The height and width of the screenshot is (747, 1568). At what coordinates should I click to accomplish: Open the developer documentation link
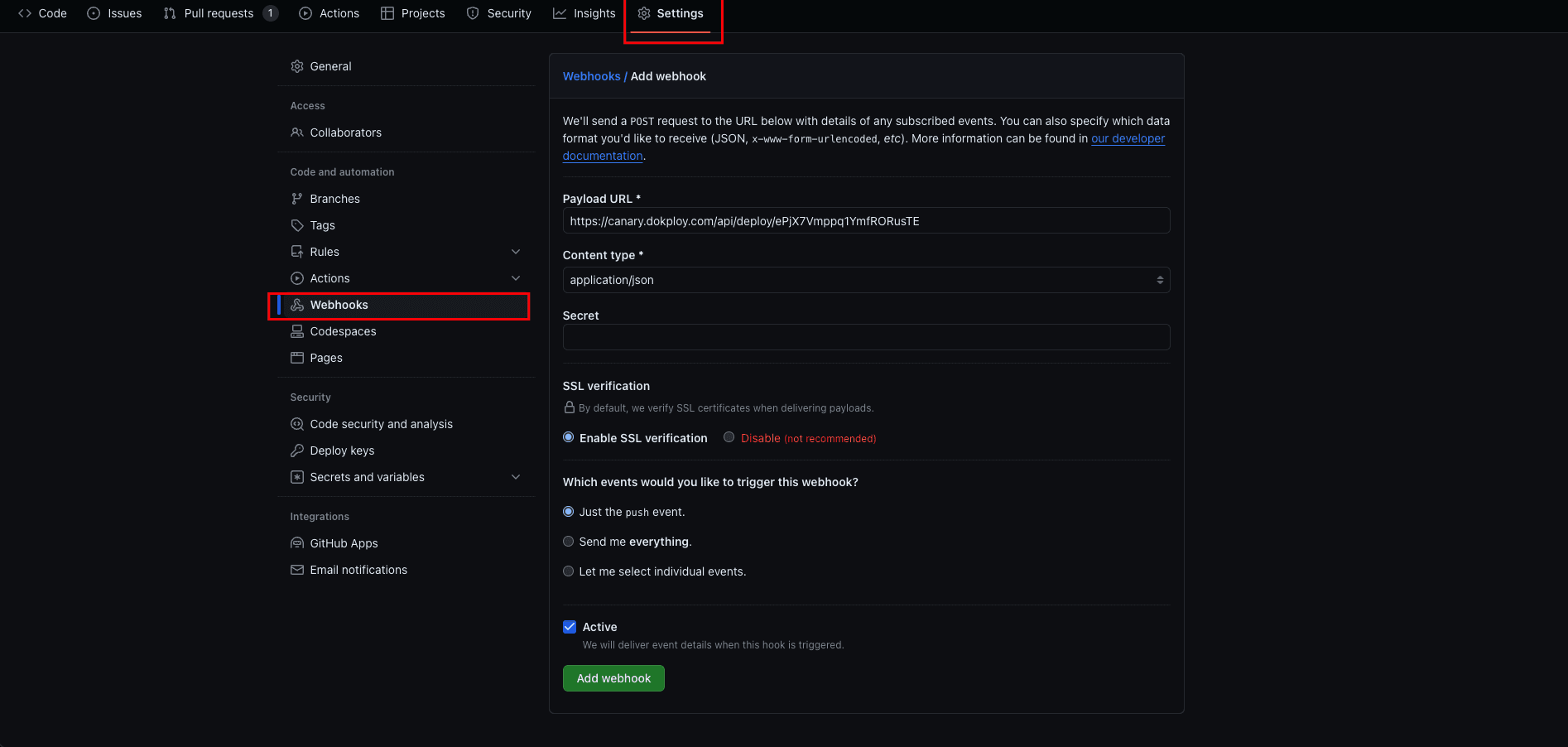tap(1128, 138)
